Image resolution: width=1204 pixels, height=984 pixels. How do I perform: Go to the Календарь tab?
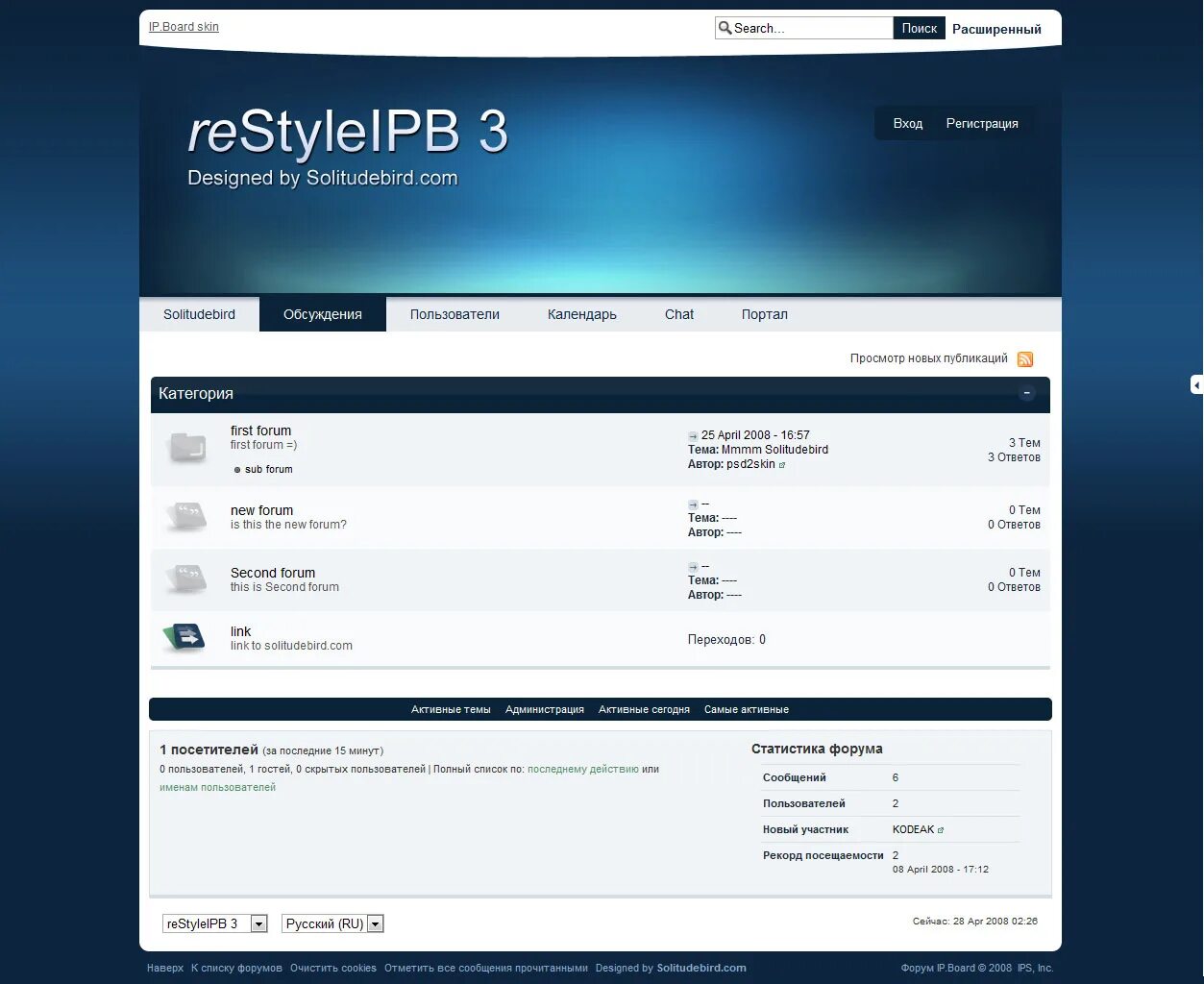[582, 314]
